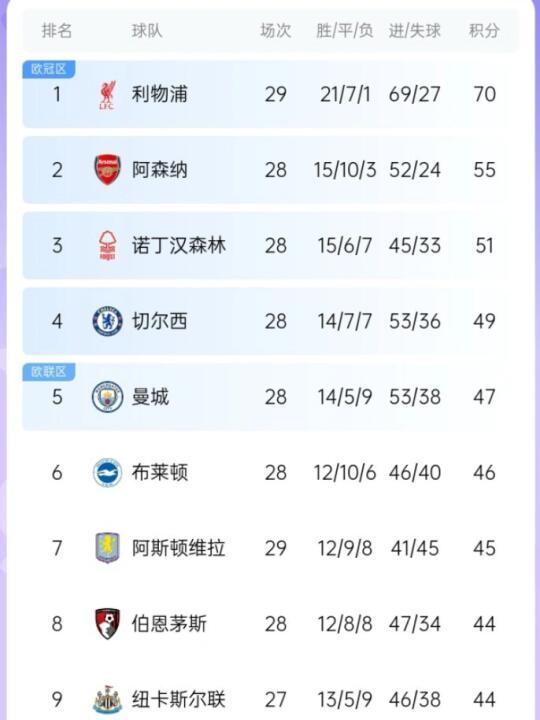
Task: Open the Nottingham Forest tree logo
Action: click(x=107, y=246)
